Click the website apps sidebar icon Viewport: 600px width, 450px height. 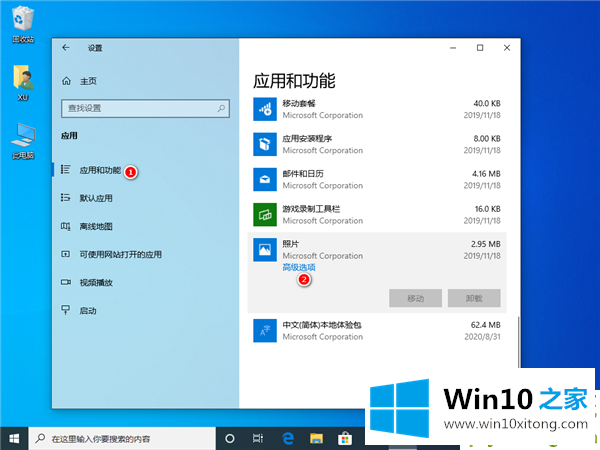pos(66,254)
